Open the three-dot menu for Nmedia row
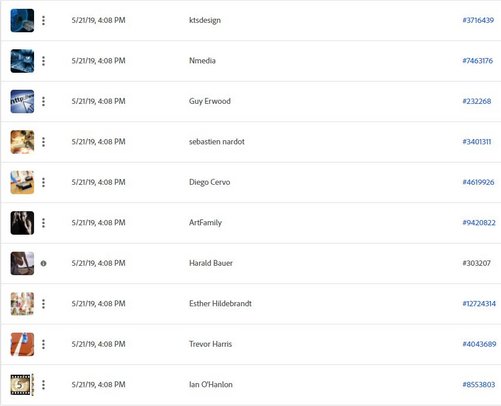 click(x=43, y=61)
